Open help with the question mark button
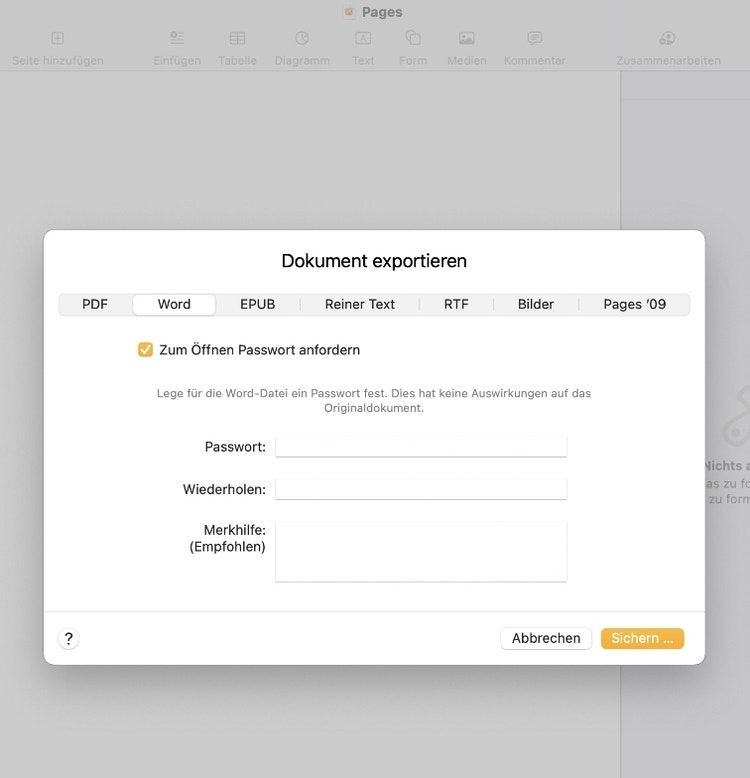Screen dimensions: 750x778 pyautogui.click(x=69, y=638)
